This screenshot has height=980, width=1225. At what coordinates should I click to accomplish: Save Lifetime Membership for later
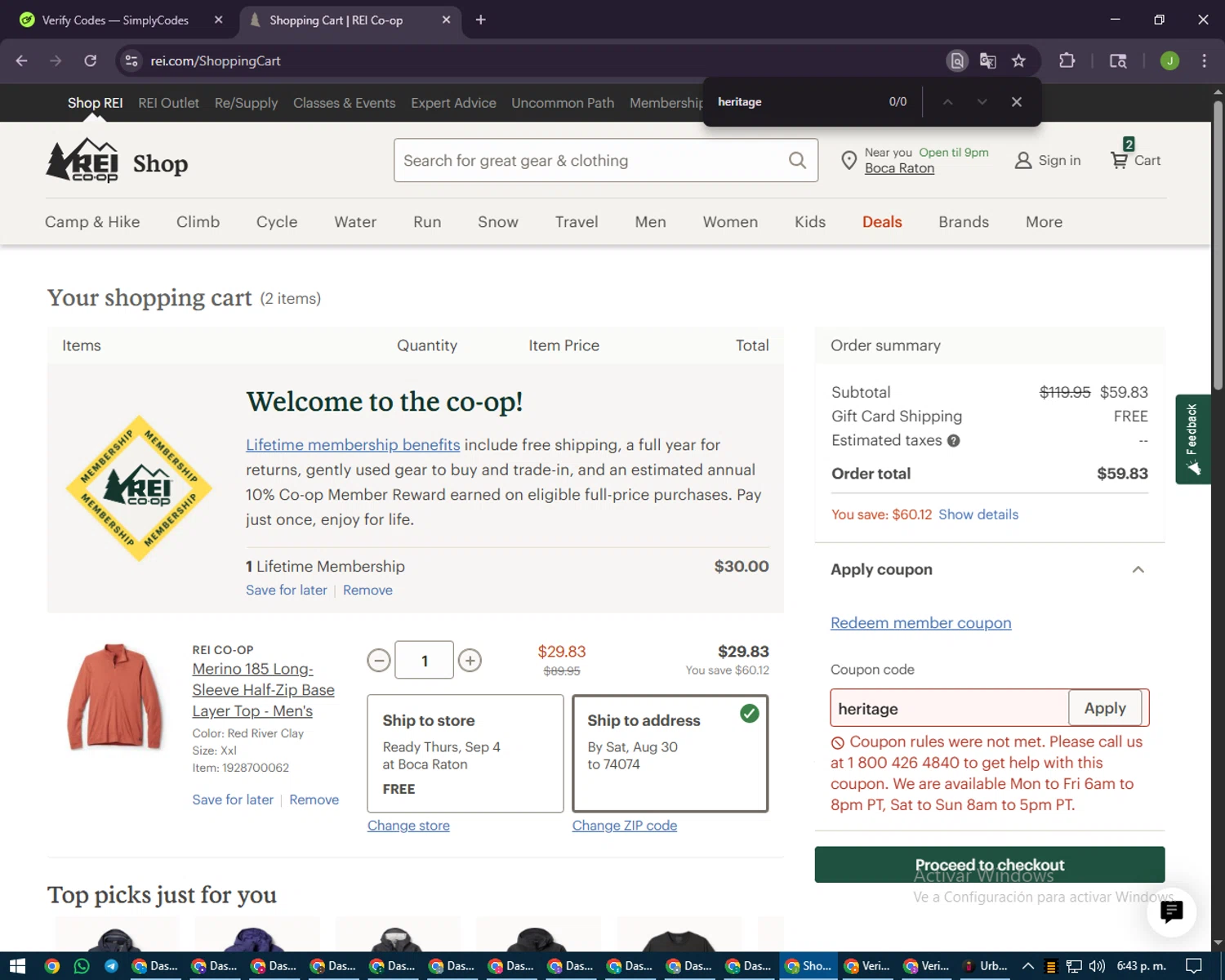(287, 590)
